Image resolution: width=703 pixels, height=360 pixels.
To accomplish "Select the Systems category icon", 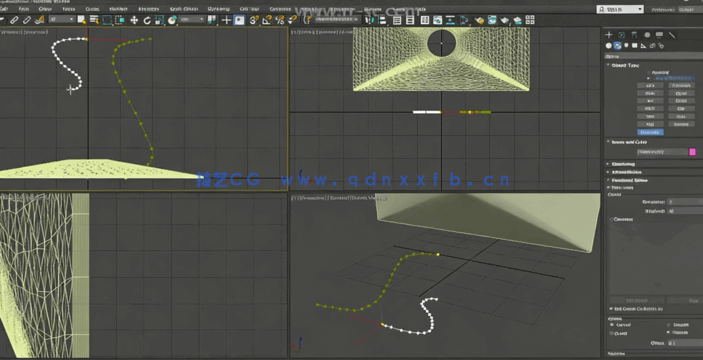I will (660, 46).
